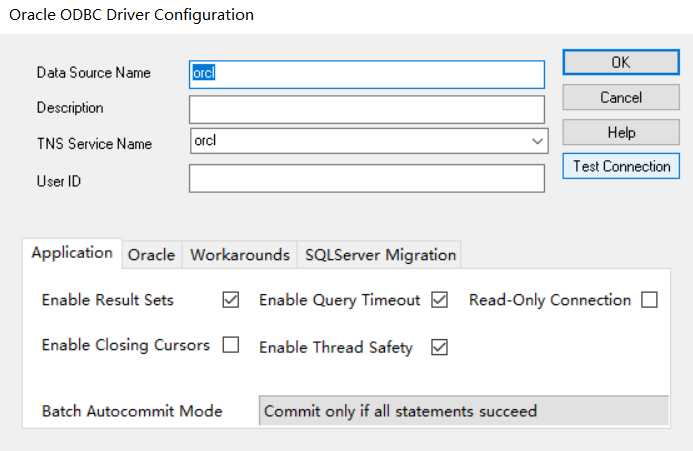
Task: Click the Description label
Action: [x=70, y=107]
